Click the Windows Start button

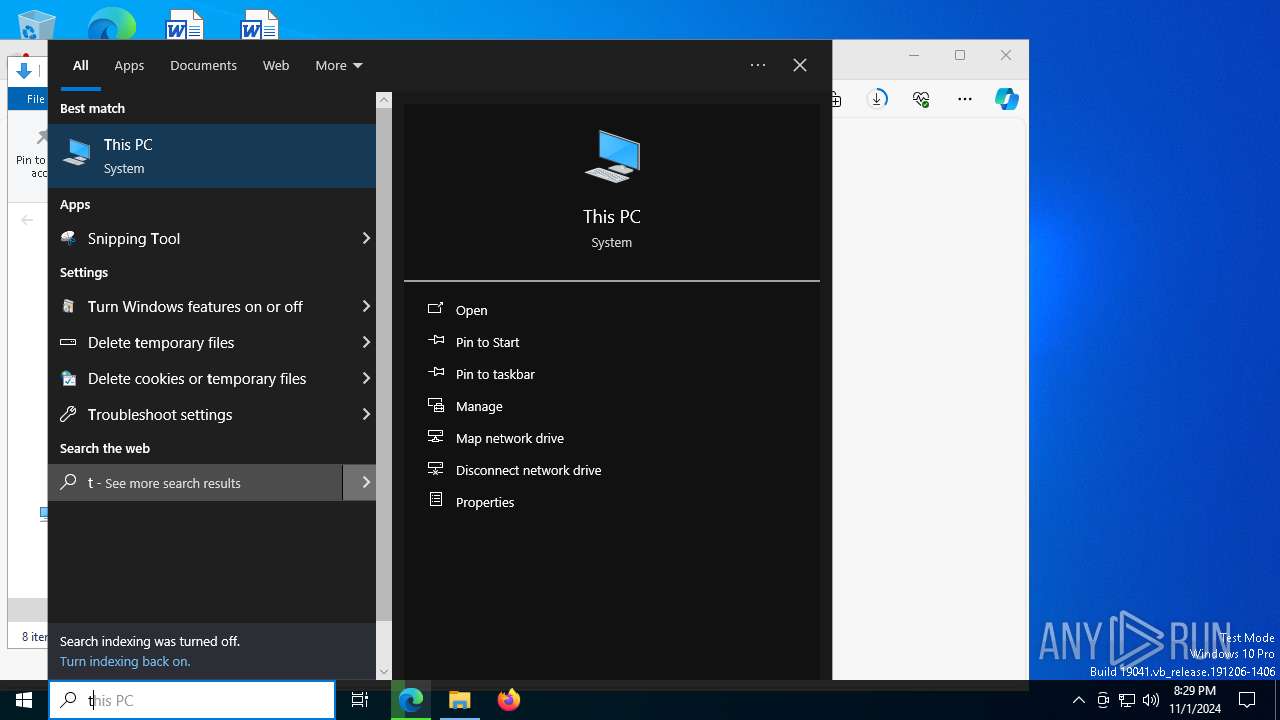[x=24, y=700]
